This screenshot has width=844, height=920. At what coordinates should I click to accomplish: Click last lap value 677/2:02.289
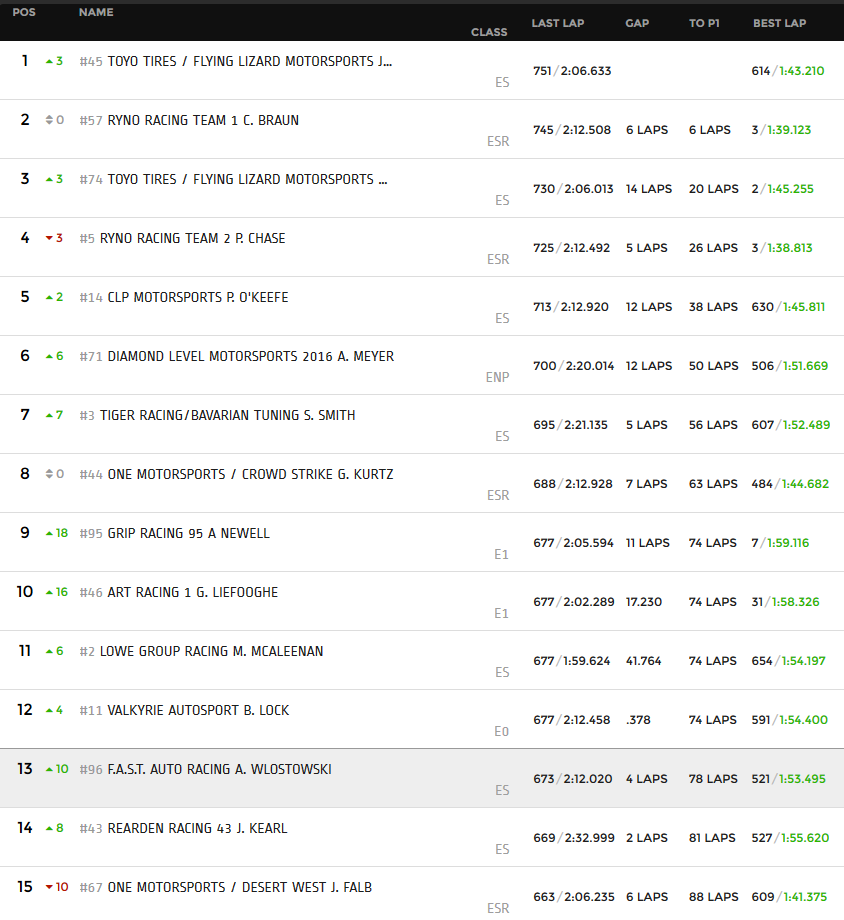(x=574, y=602)
